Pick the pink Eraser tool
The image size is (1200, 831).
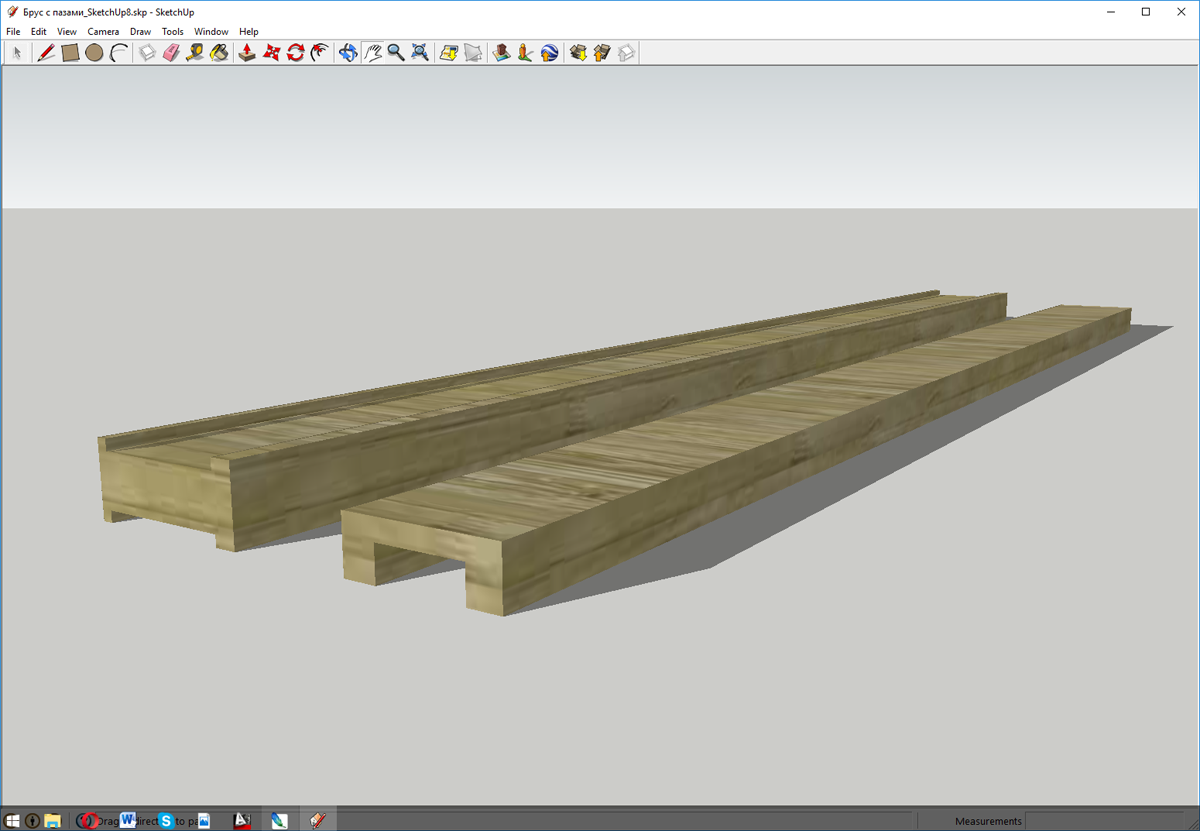click(x=171, y=53)
